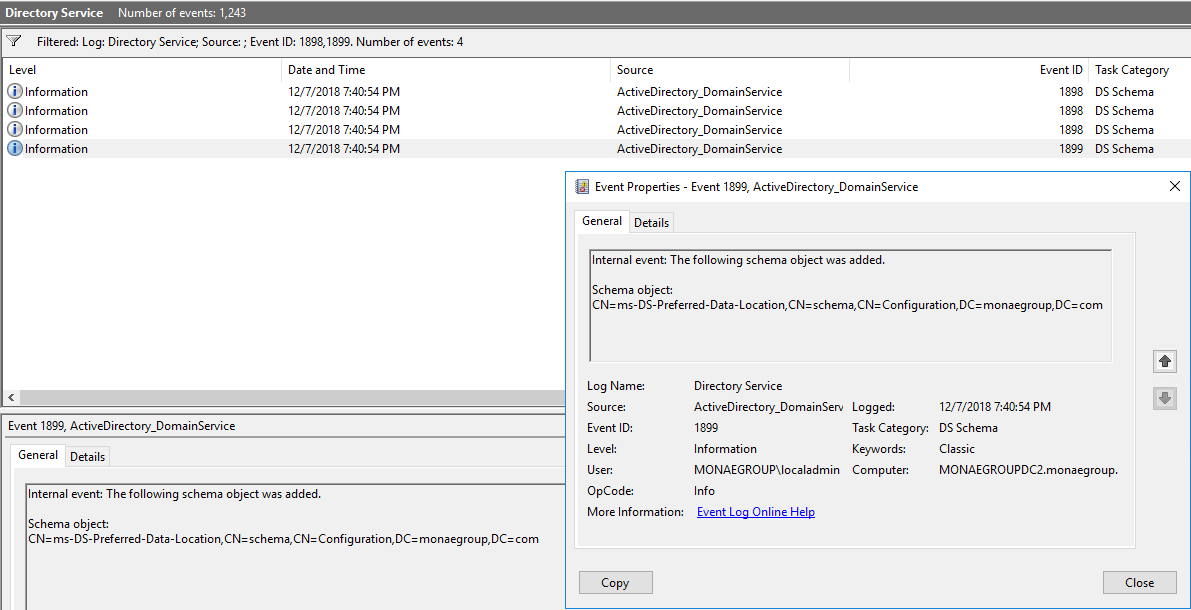Click the information icon of Event 1899 row
Image resolution: width=1191 pixels, height=610 pixels.
coord(15,148)
